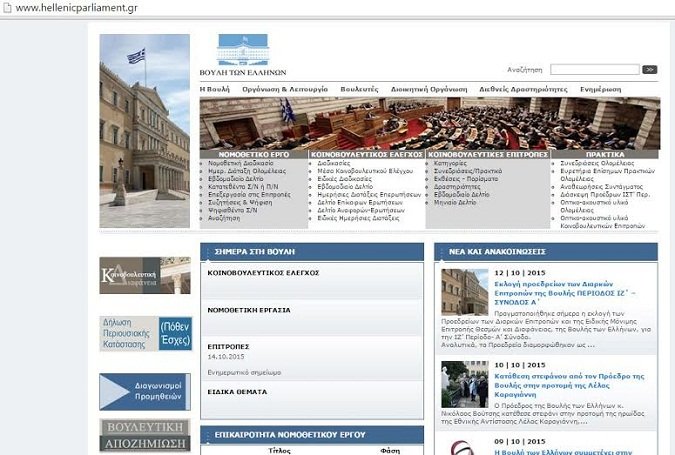Click the ΝΕΑ ΚΑΙ ΑΝΑΚΟΙΝΩΣΕΙΣ panel header
The image size is (675, 455).
click(546, 251)
